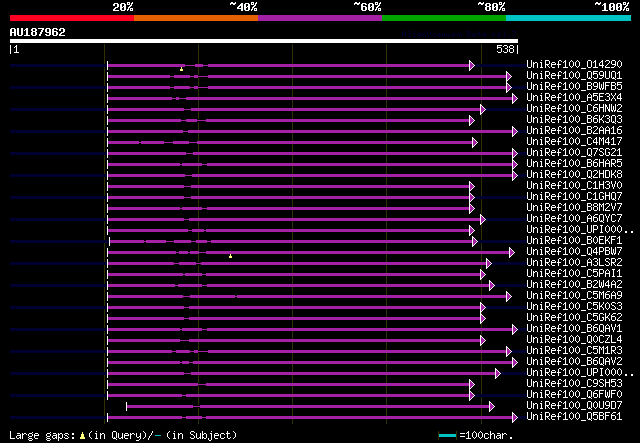Click the purple ~60% identity color segment

320,18
